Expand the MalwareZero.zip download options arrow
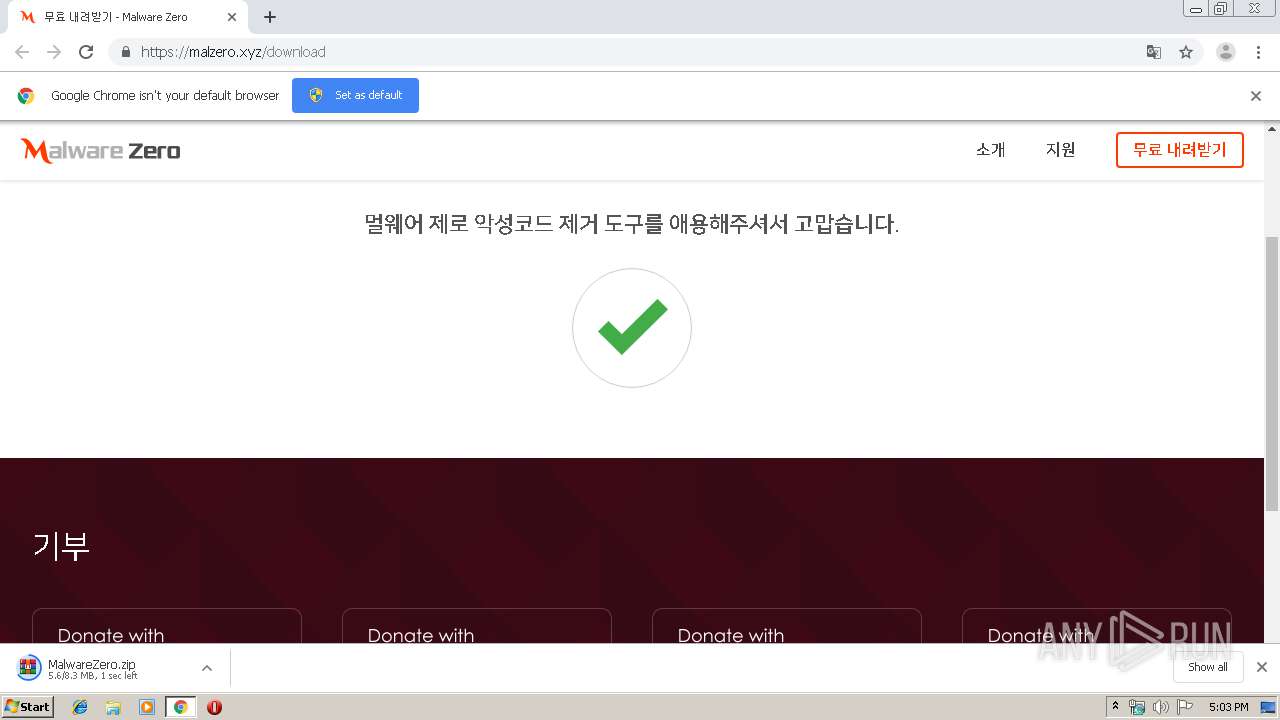 tap(207, 668)
